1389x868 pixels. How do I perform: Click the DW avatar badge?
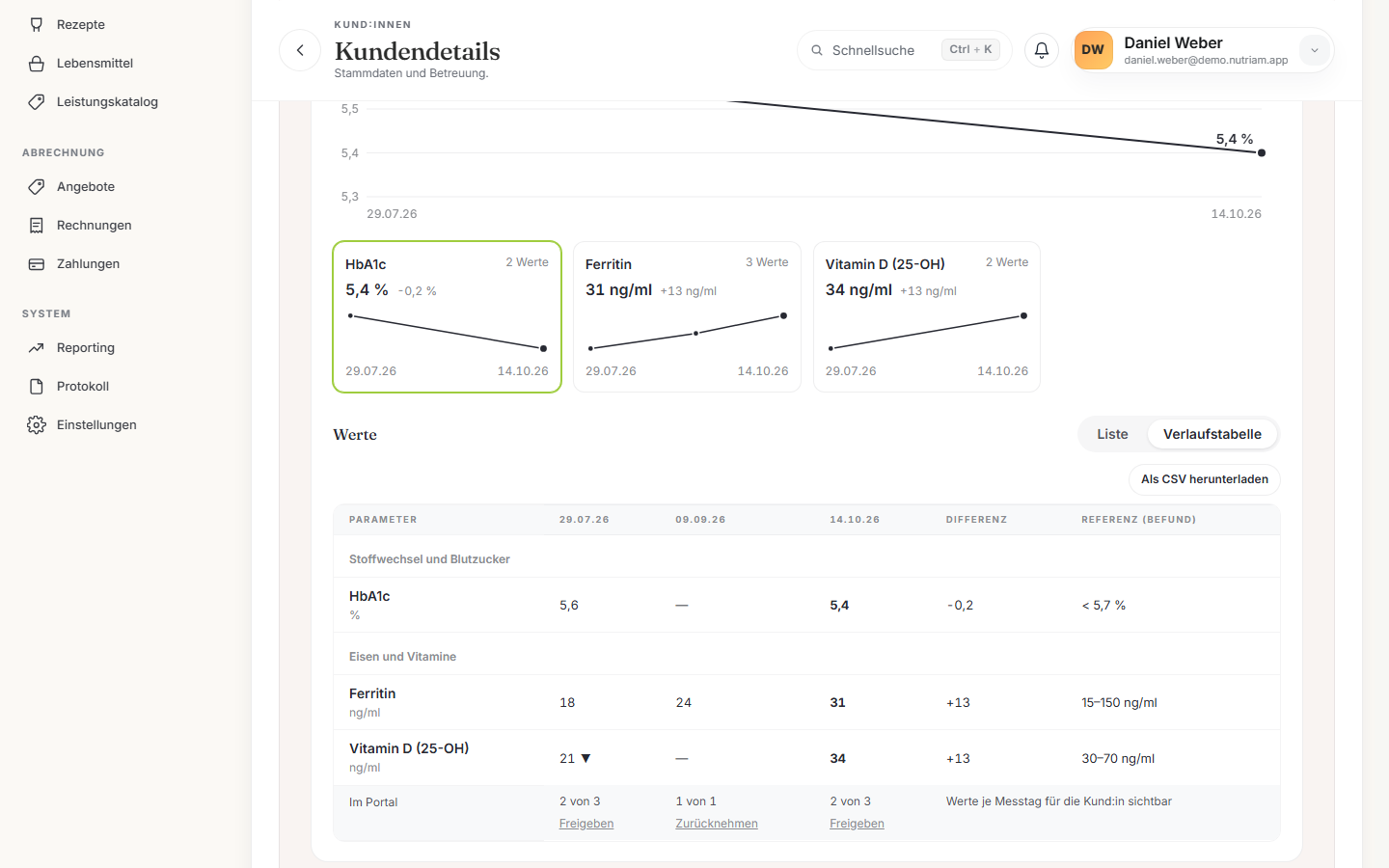pyautogui.click(x=1093, y=50)
